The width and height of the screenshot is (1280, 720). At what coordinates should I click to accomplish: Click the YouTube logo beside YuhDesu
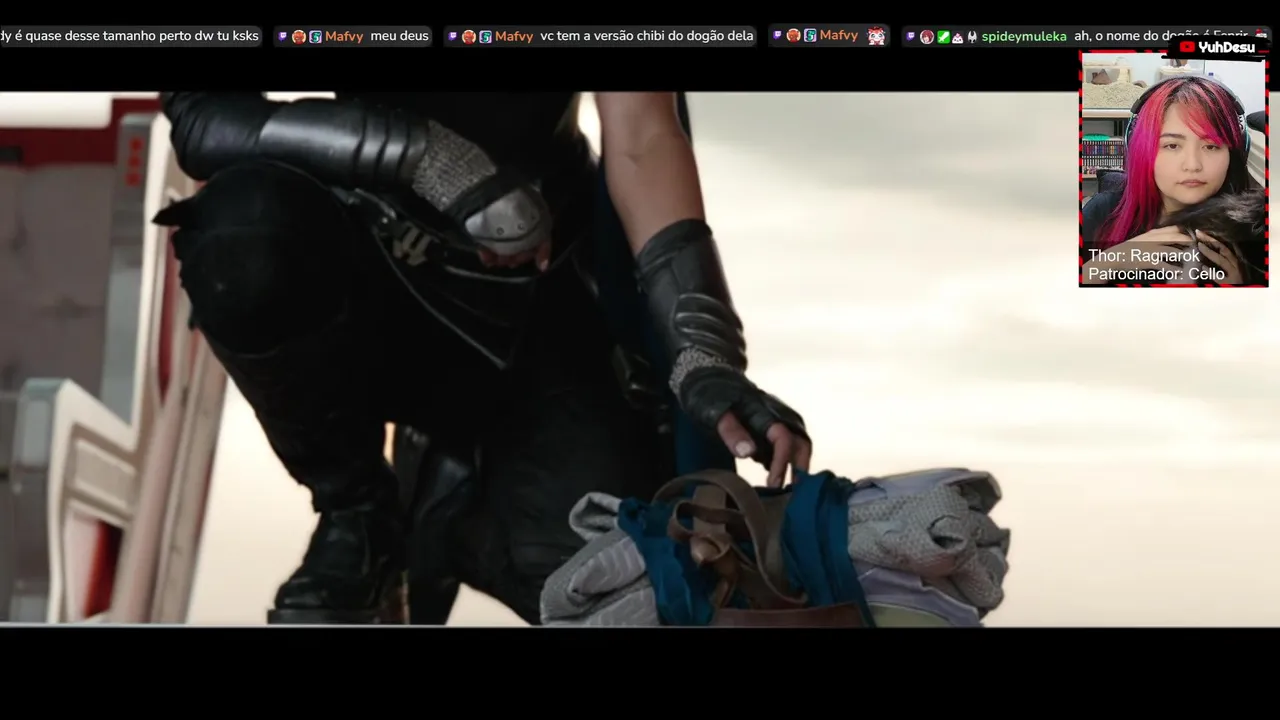pos(1187,47)
